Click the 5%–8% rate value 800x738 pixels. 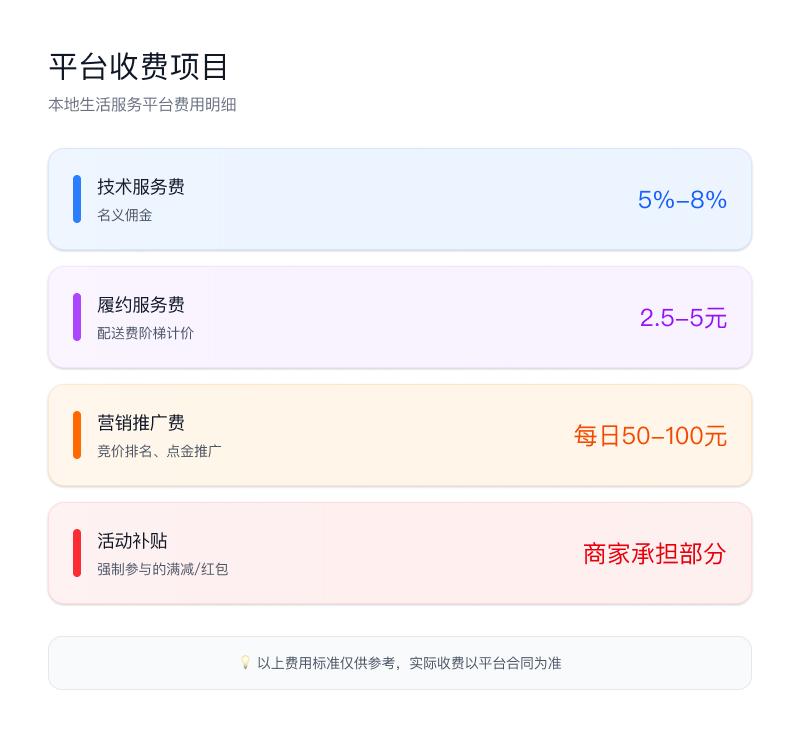[x=682, y=200]
